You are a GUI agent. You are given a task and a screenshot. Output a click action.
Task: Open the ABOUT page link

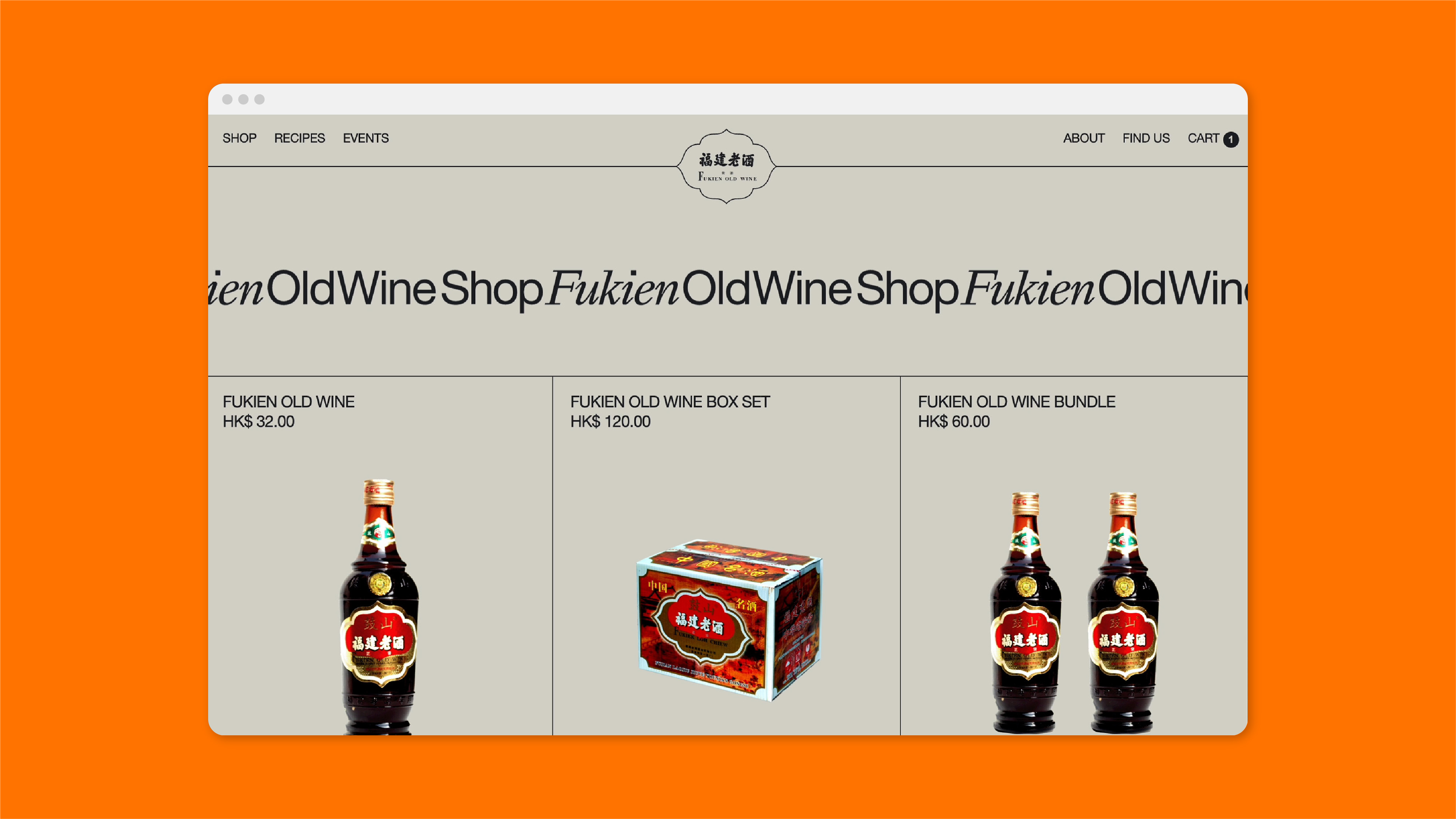1083,138
